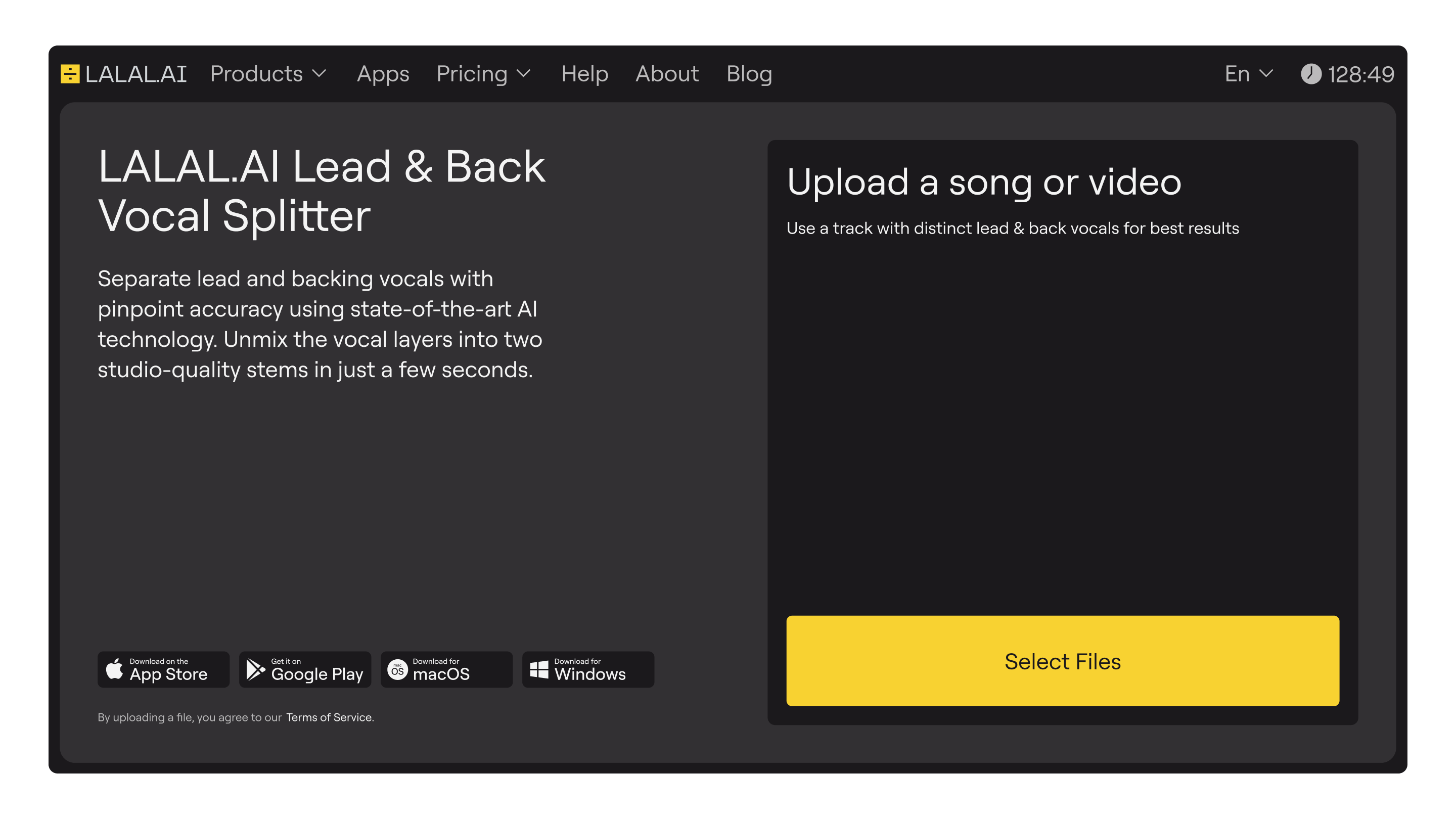Click Download for macOS button
This screenshot has width=1456, height=819.
click(x=446, y=669)
